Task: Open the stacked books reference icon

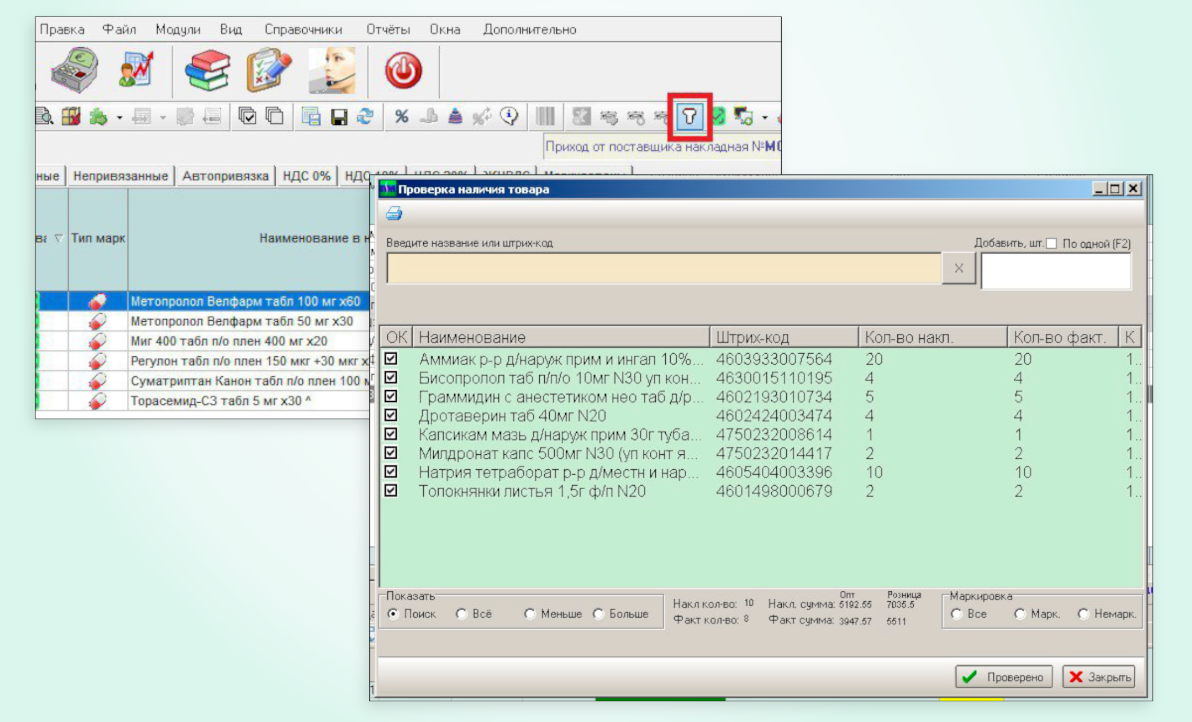Action: tap(208, 71)
